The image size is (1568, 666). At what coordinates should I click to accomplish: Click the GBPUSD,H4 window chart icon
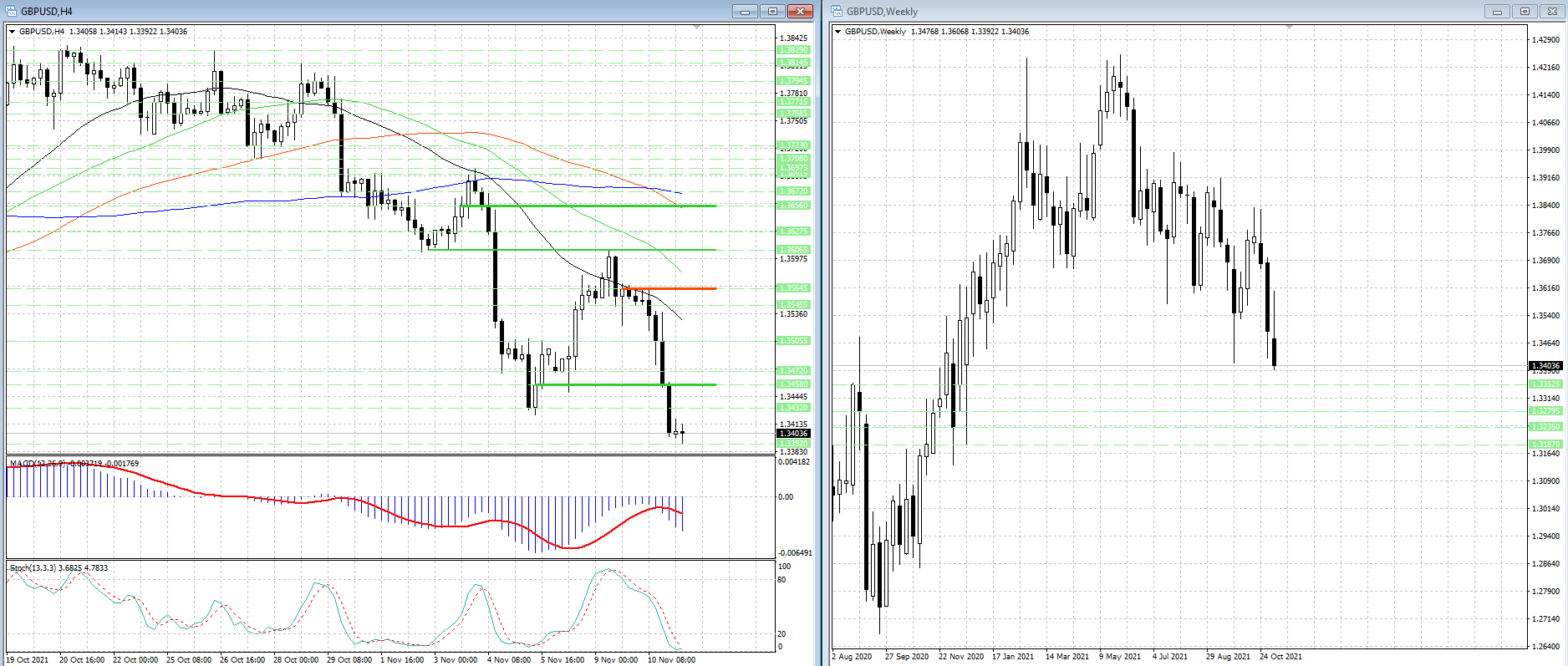12,11
